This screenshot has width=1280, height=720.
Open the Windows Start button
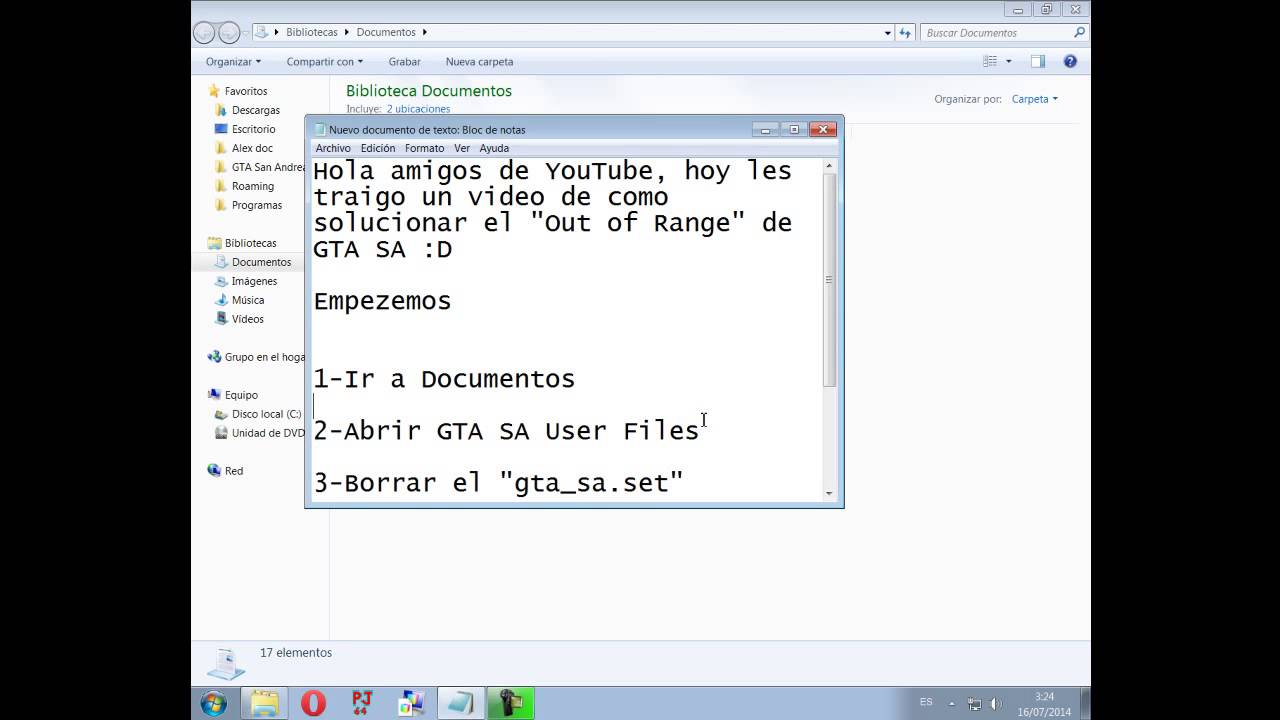tap(213, 703)
